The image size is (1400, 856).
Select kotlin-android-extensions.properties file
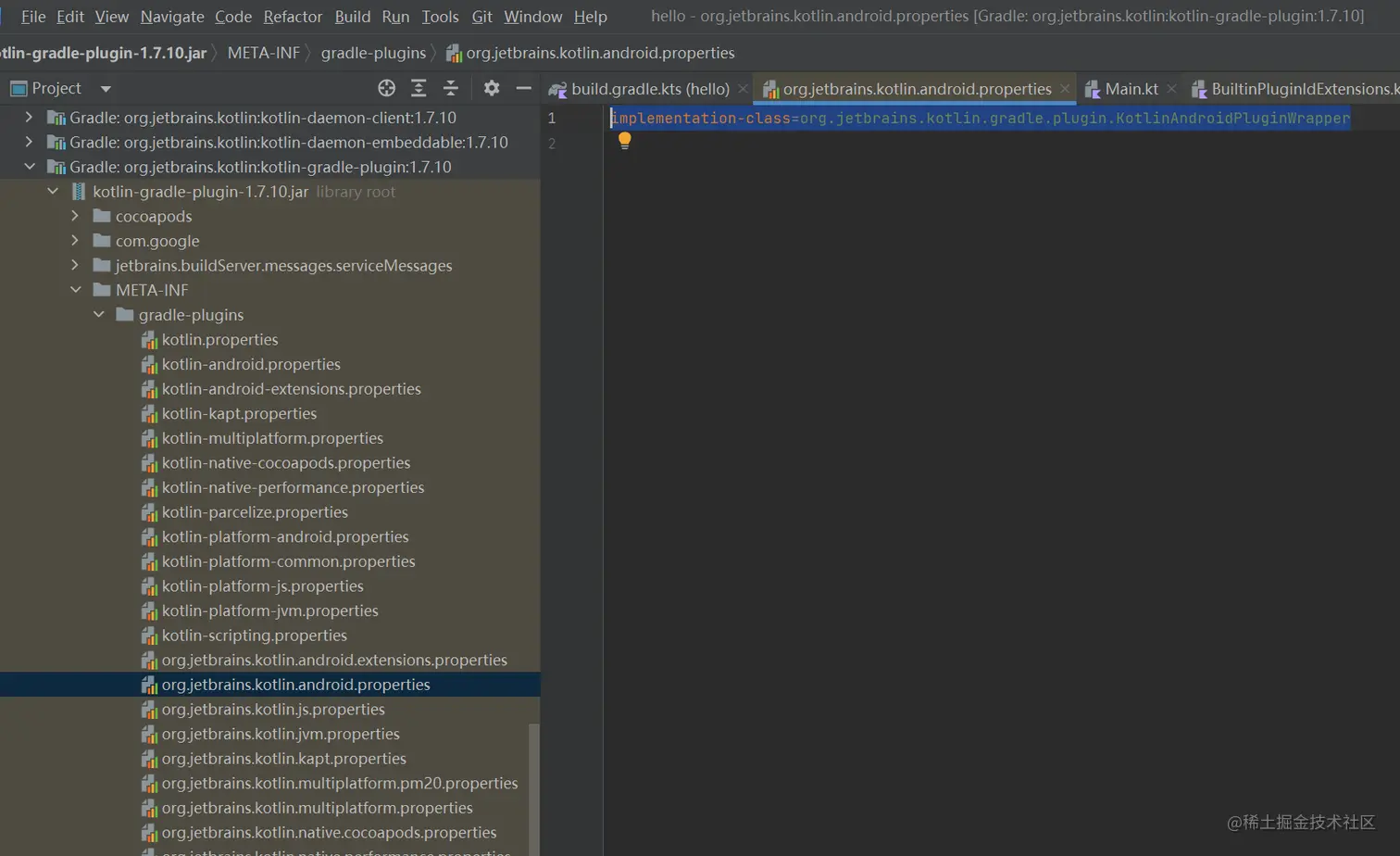(291, 389)
